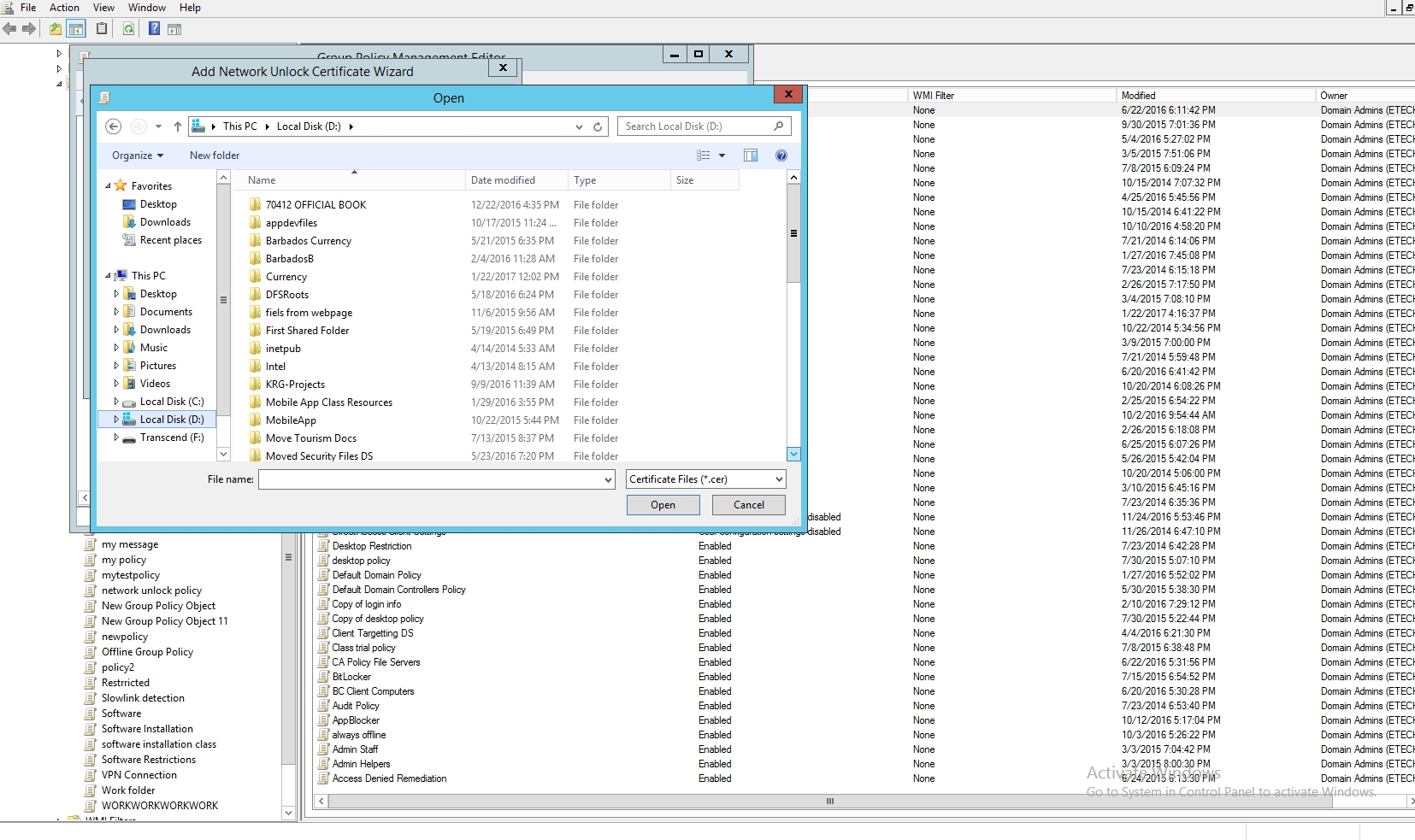Expand Local Disk (C:) tree node
1415x840 pixels.
[116, 402]
